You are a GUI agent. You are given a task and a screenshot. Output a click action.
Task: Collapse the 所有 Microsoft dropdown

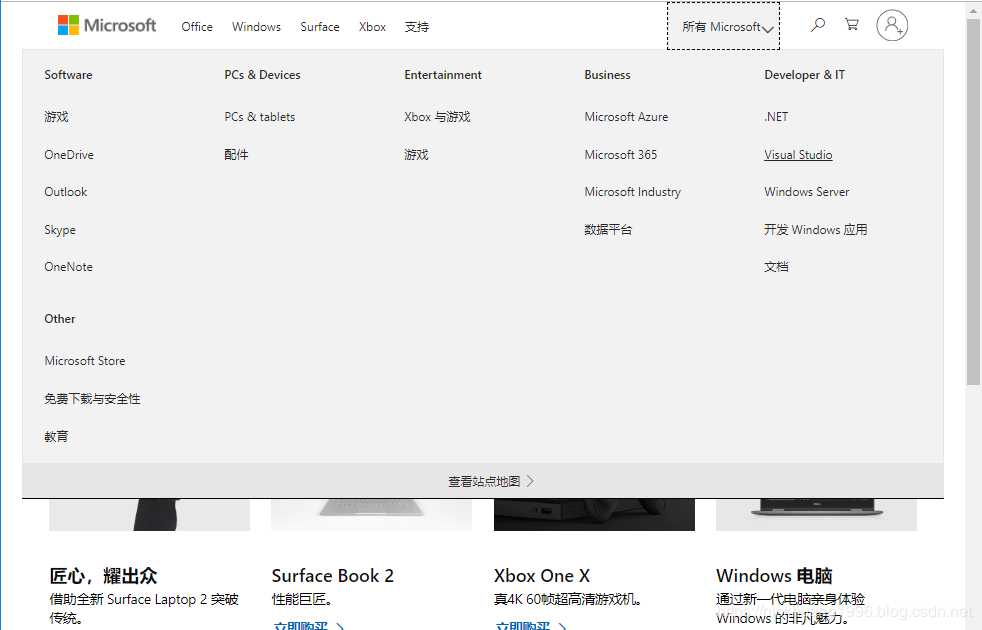tap(723, 26)
